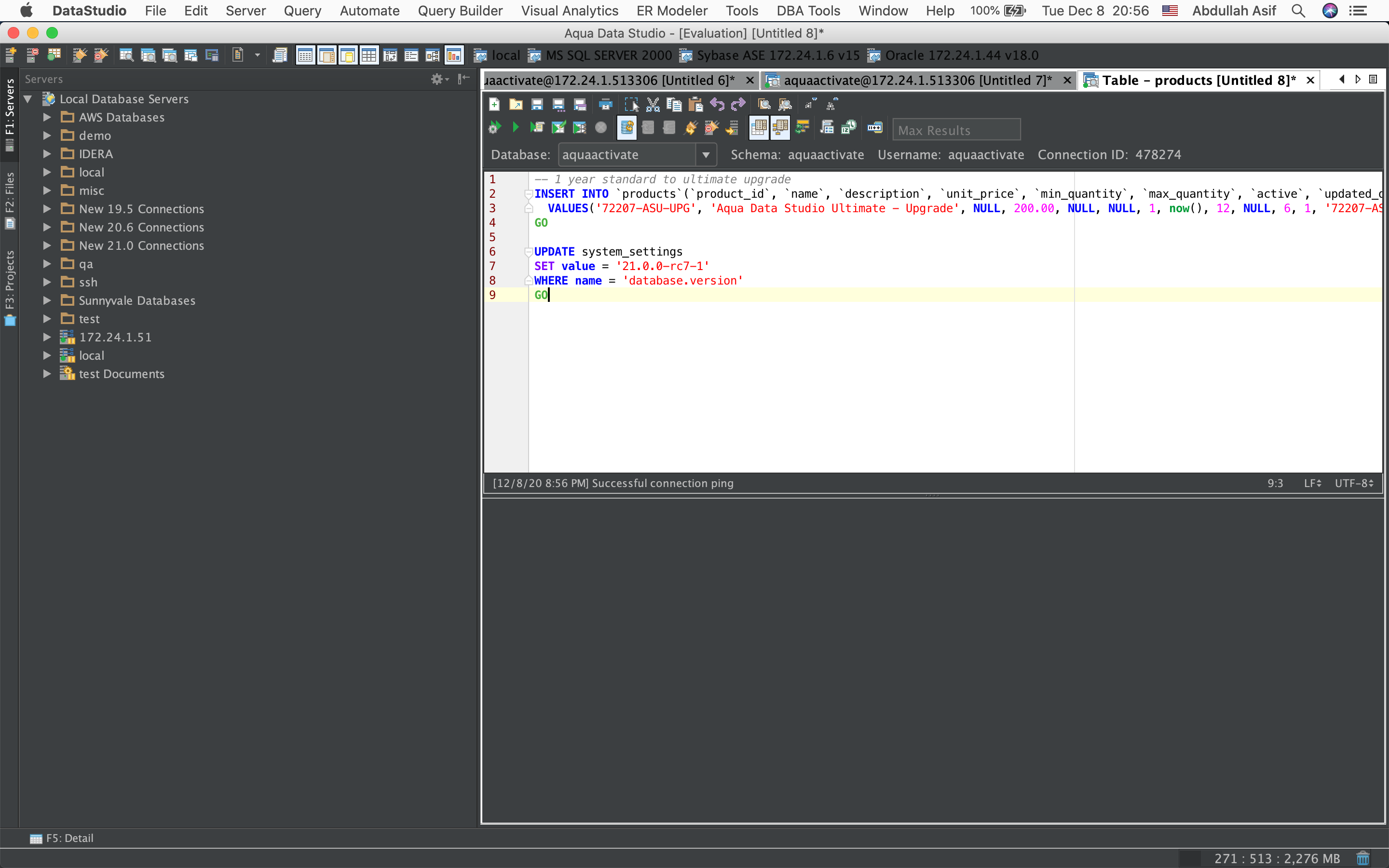Click the Register Server icon in main toolbar
Image resolution: width=1389 pixels, height=868 pixels.
11,55
